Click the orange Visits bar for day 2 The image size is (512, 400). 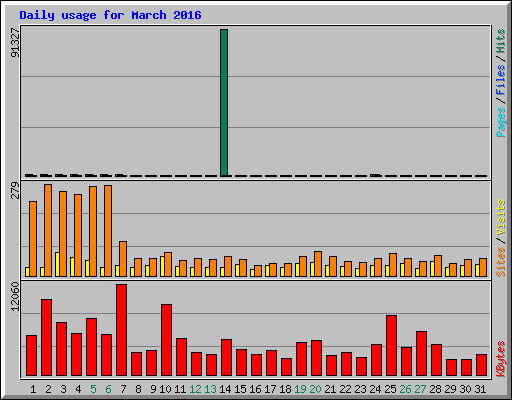(x=48, y=230)
